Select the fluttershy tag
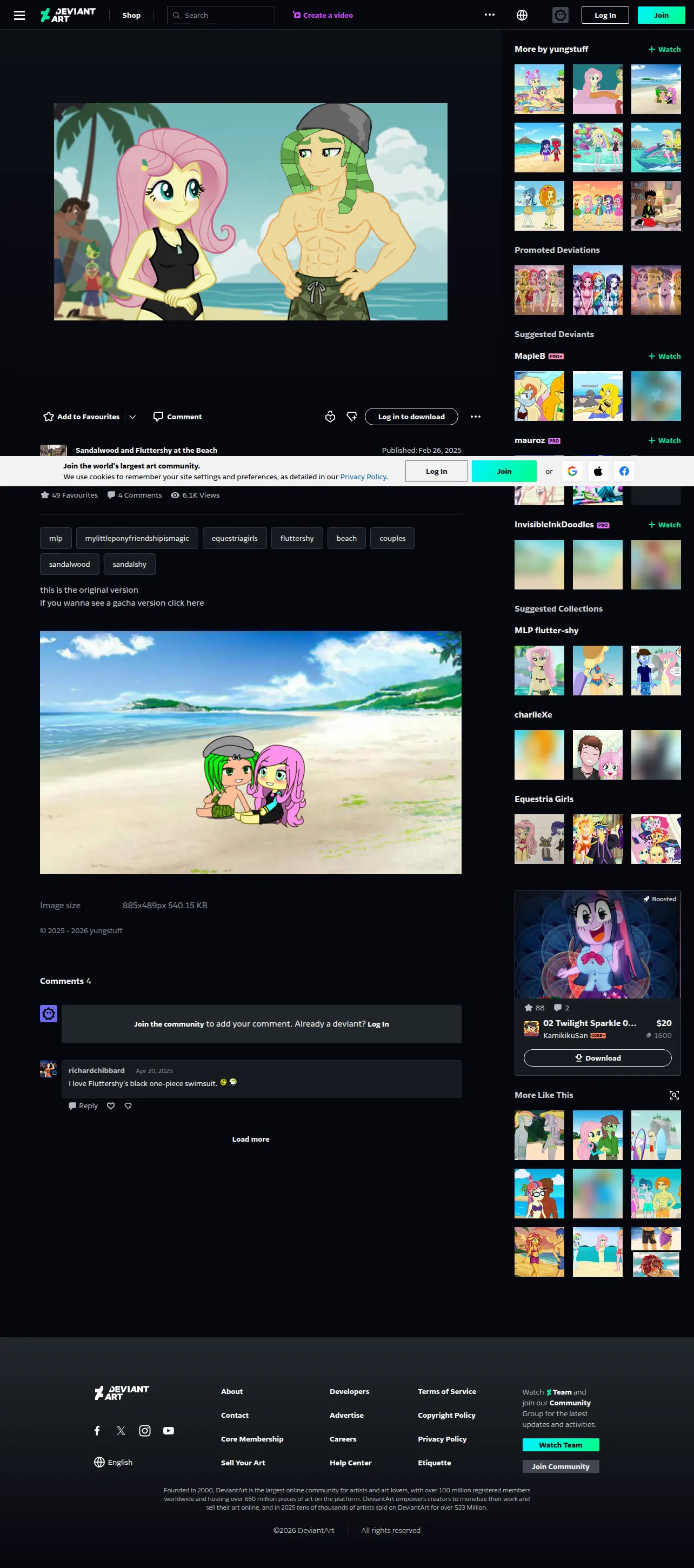The height and width of the screenshot is (1568, 694). [297, 538]
